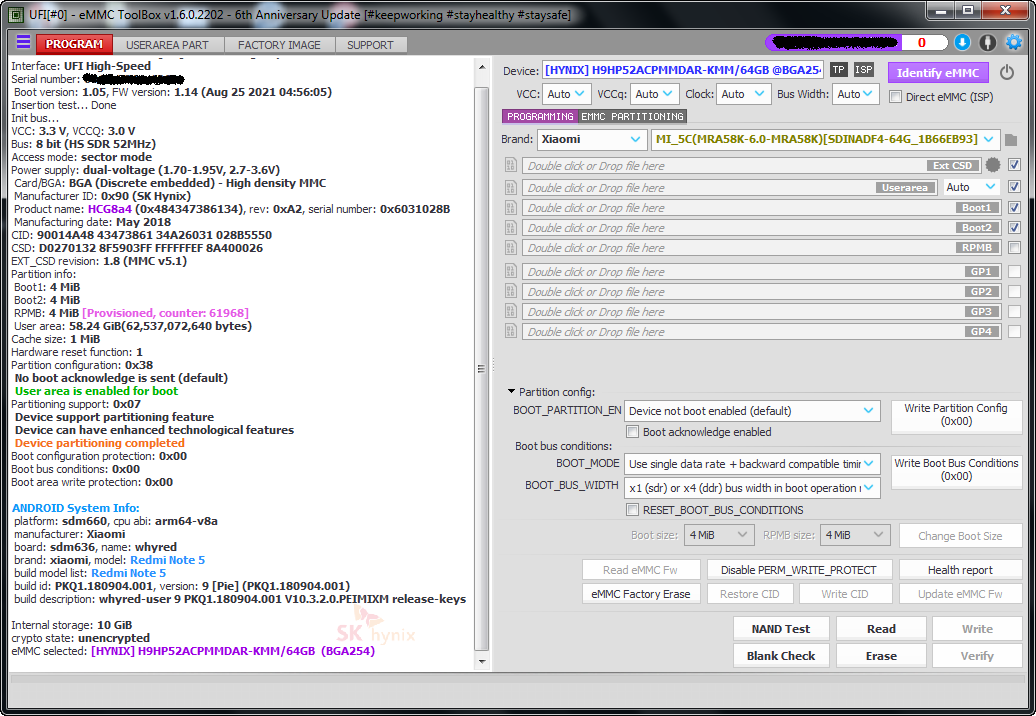This screenshot has height=716, width=1036.
Task: Switch to FACTORY IMAGE tab
Action: [x=279, y=45]
